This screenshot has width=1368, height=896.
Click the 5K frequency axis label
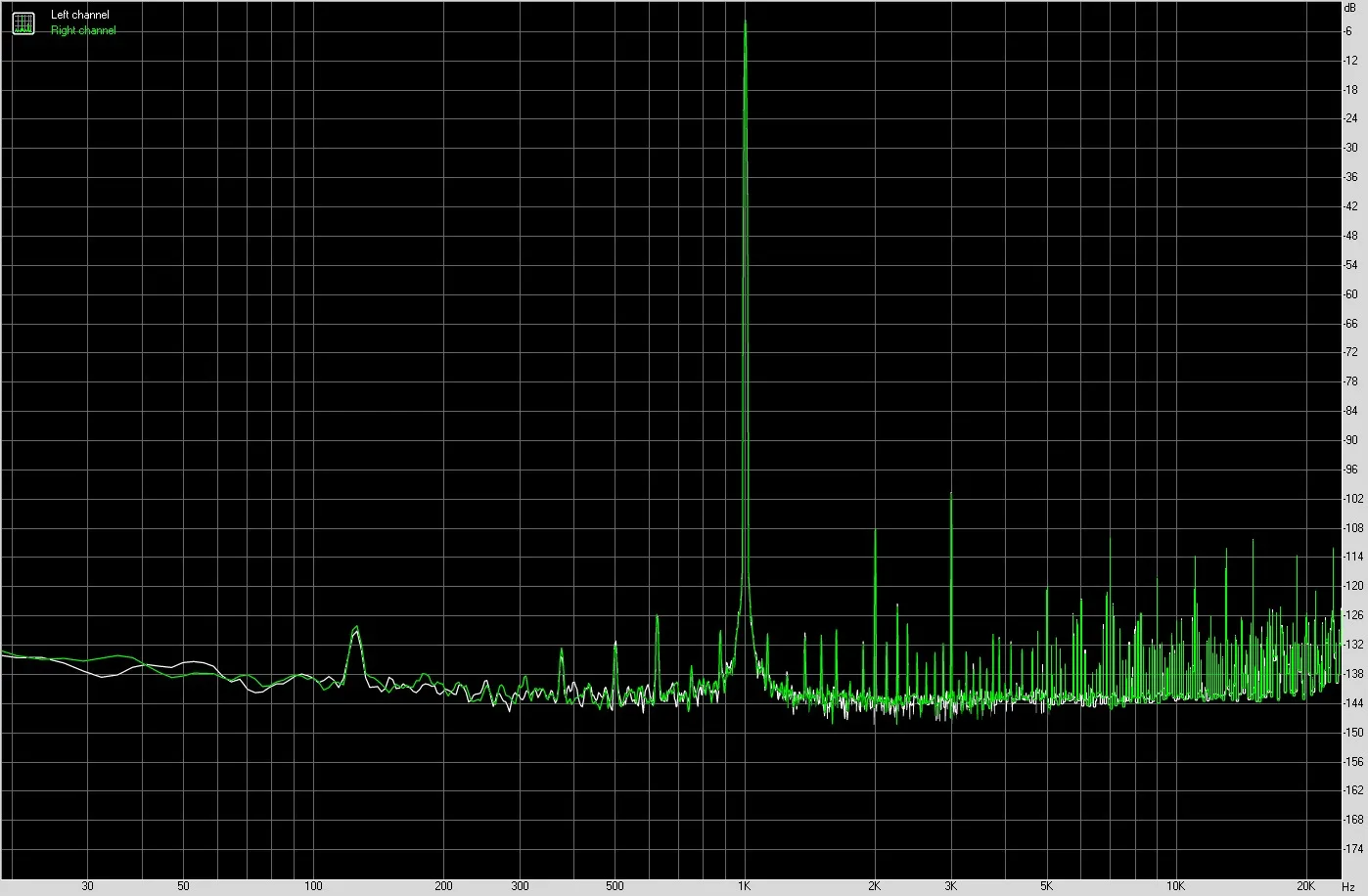(1047, 886)
